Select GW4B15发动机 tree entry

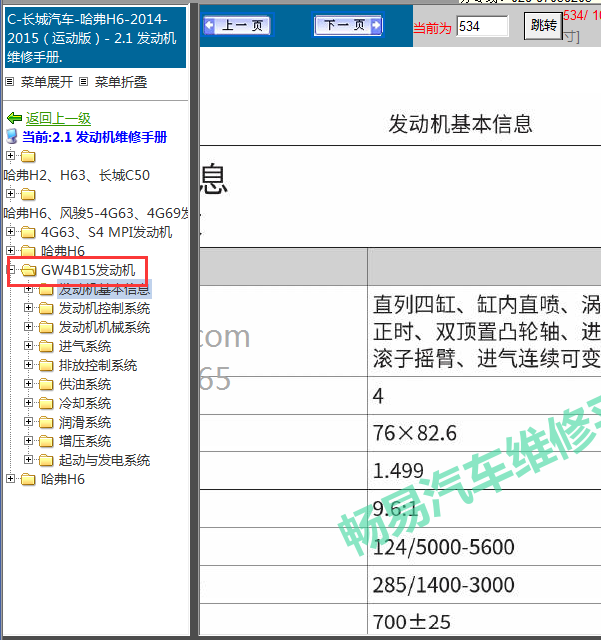[x=88, y=270]
